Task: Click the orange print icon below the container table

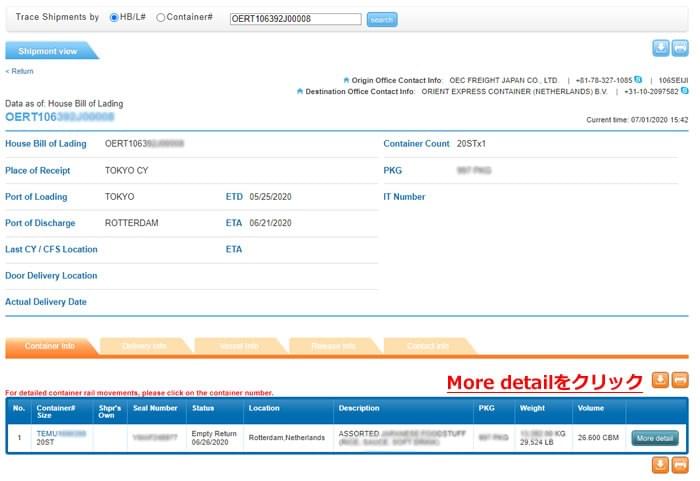Action: [x=680, y=464]
